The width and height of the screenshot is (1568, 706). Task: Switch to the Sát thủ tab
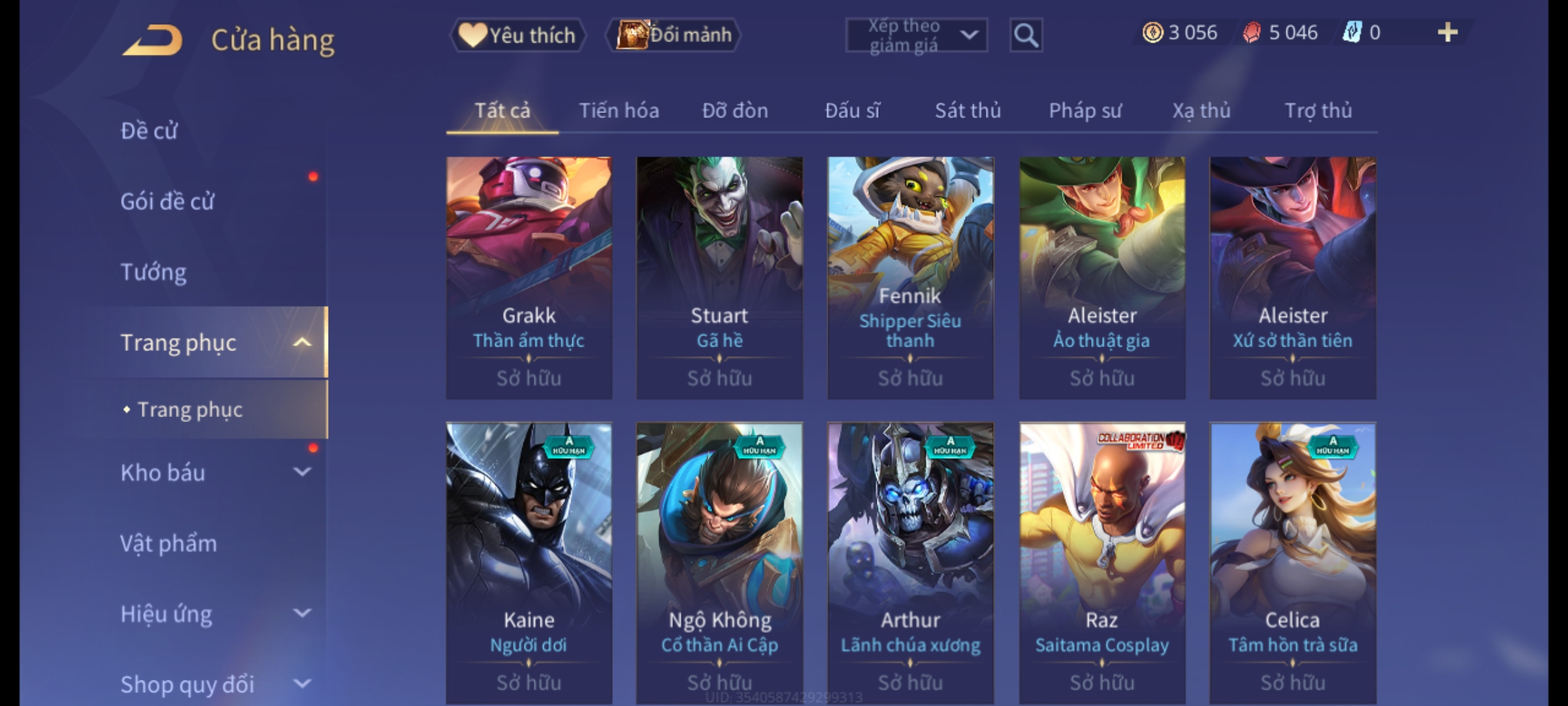(968, 110)
